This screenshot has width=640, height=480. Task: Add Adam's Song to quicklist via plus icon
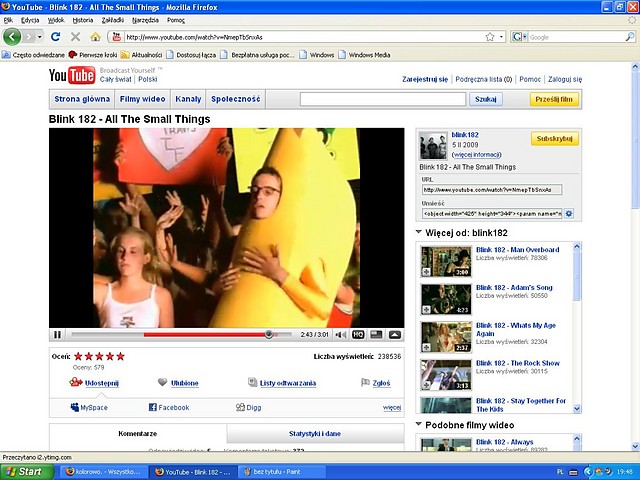(426, 310)
